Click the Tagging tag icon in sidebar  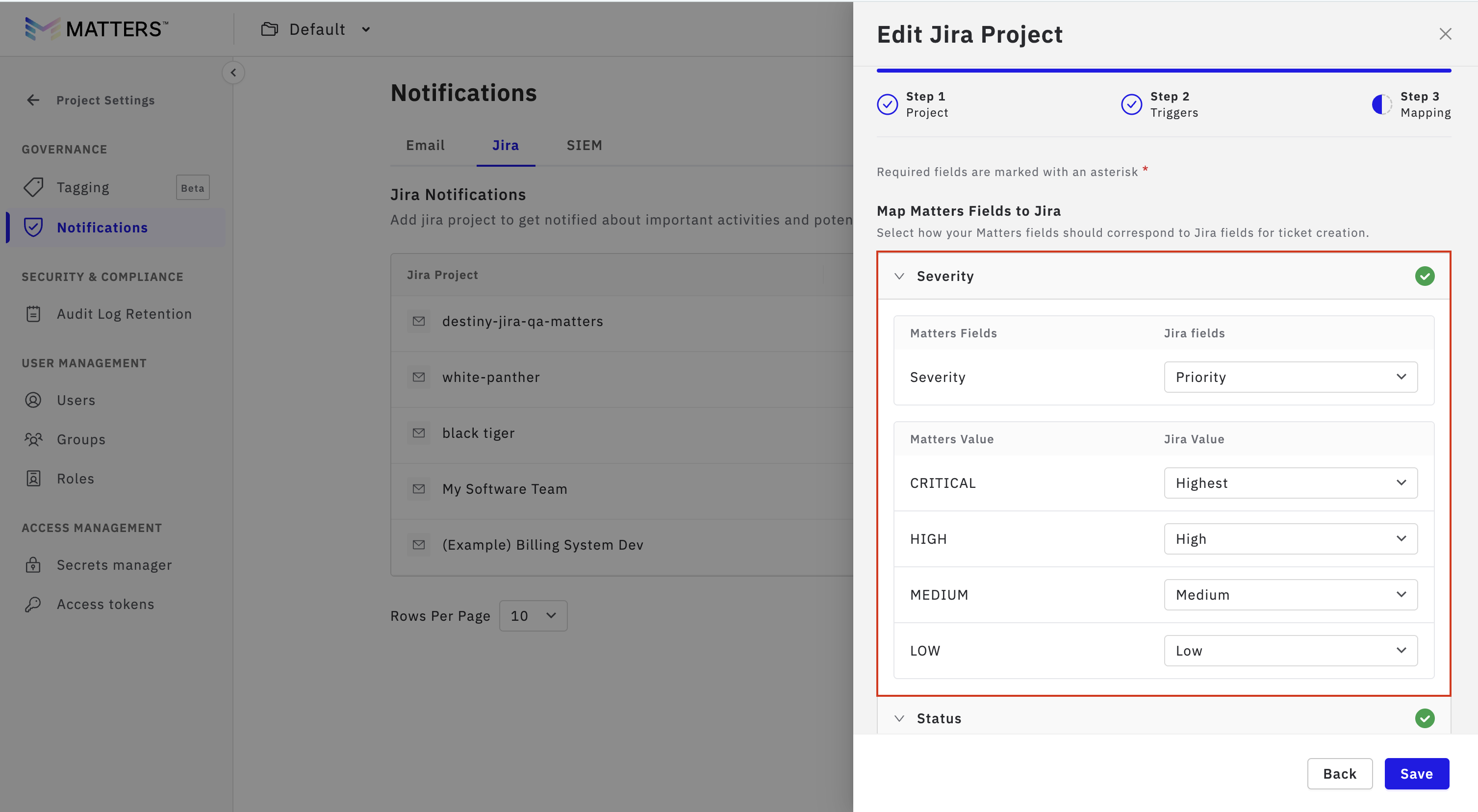[x=33, y=187]
